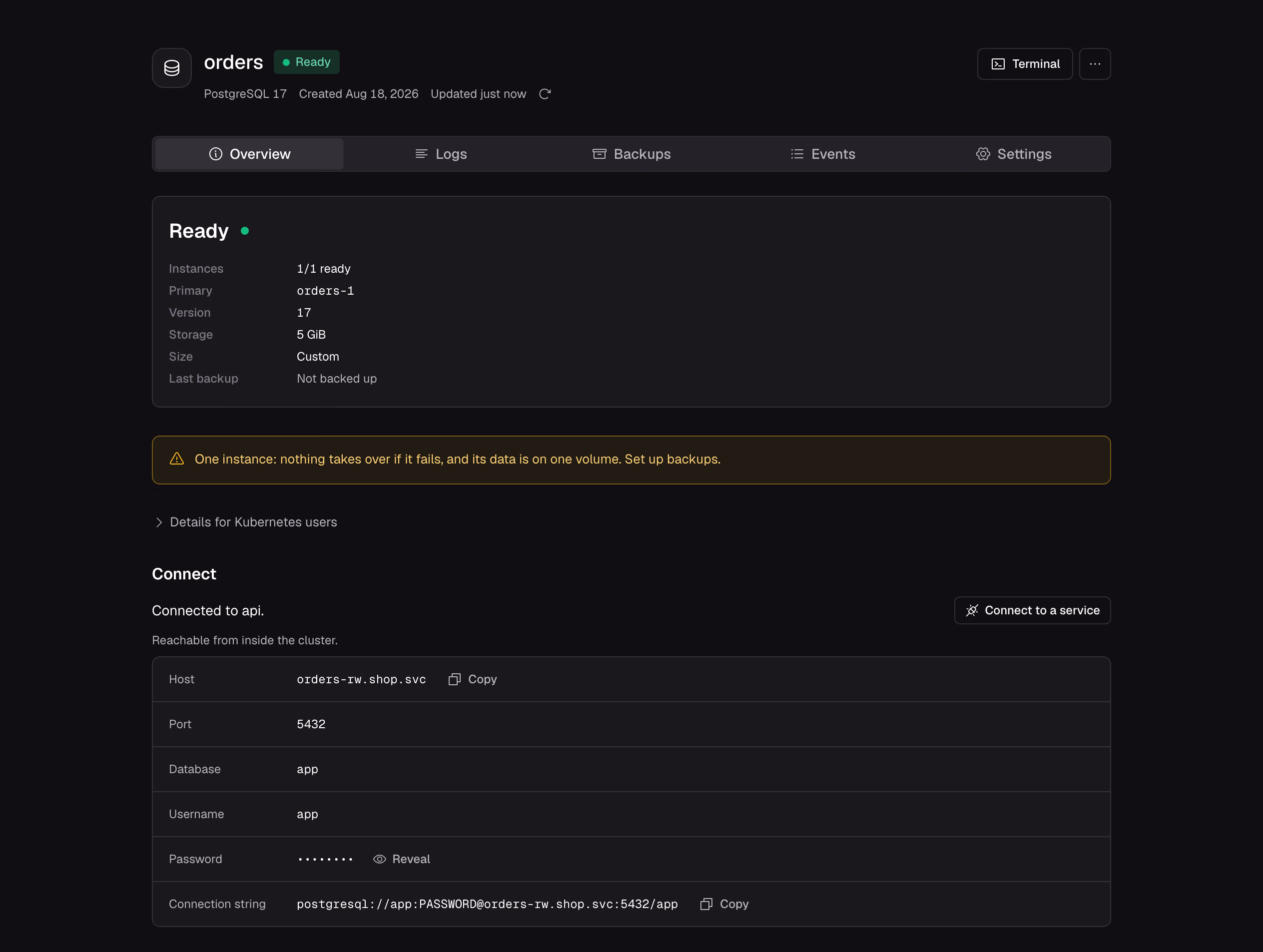Open the three-dots more options menu

pyautogui.click(x=1095, y=64)
